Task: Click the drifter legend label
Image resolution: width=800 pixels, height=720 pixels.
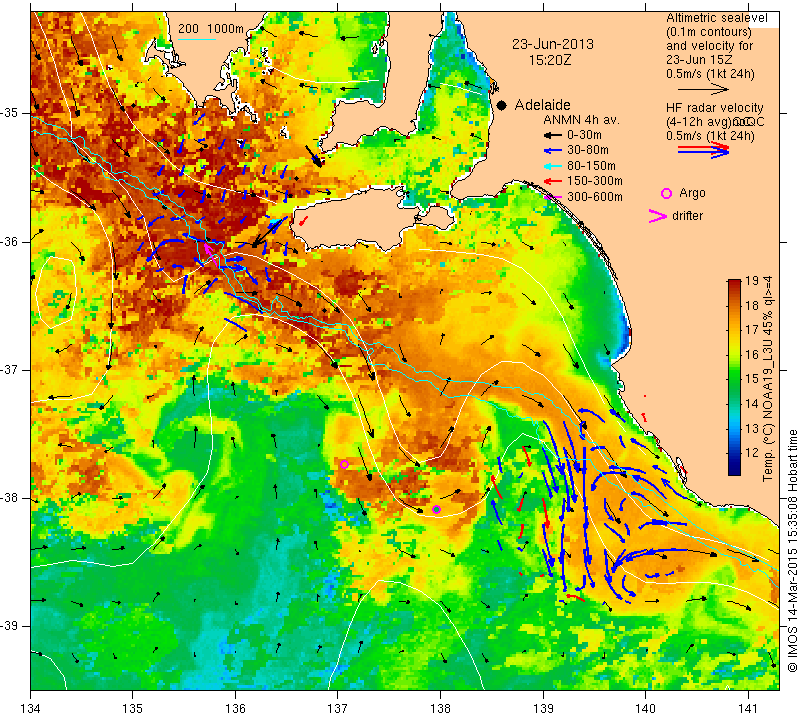Action: (x=687, y=216)
